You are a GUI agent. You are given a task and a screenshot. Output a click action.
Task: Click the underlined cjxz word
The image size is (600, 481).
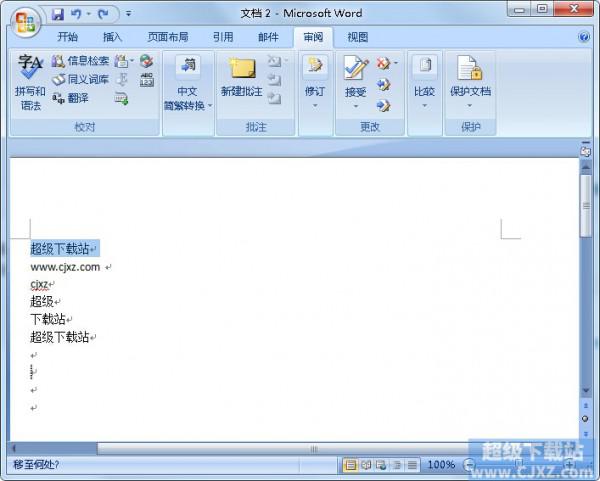coord(39,284)
